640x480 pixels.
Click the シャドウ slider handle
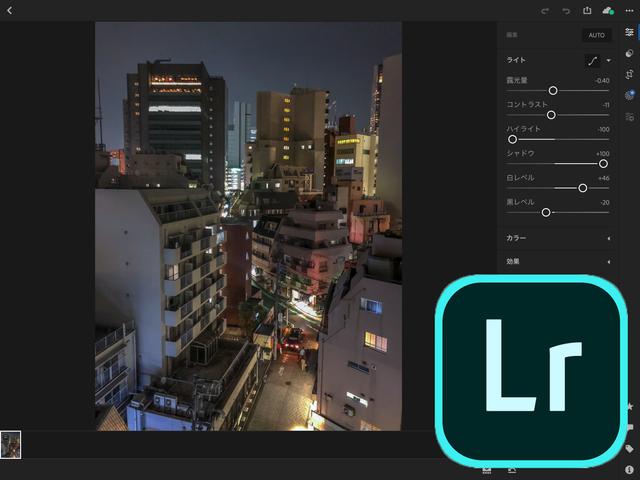[x=603, y=164]
